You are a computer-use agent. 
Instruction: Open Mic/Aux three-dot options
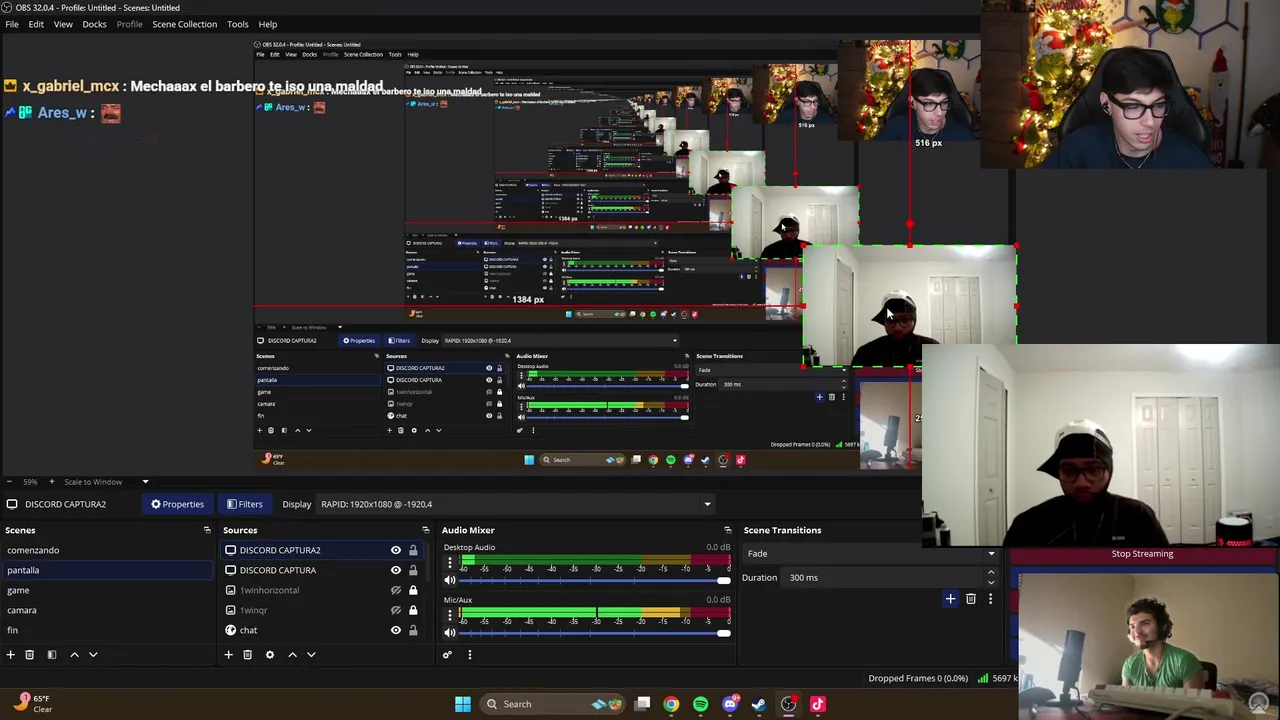(x=449, y=617)
